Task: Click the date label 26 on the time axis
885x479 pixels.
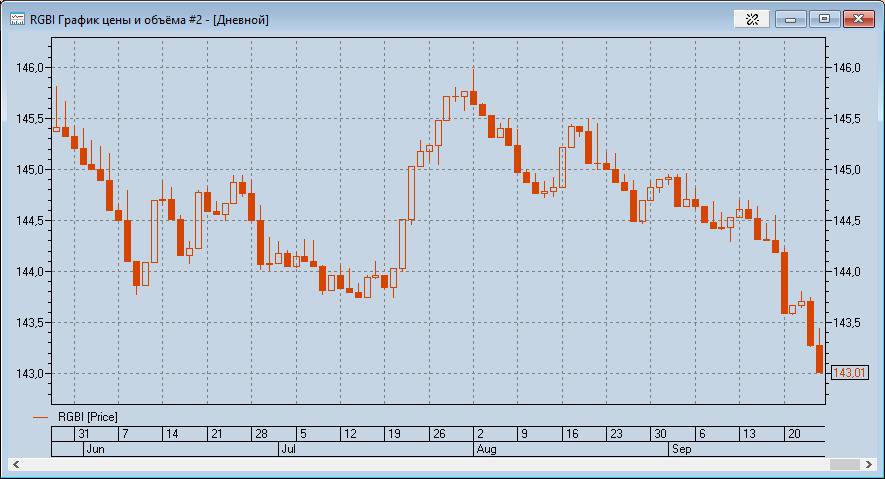Action: pyautogui.click(x=439, y=434)
